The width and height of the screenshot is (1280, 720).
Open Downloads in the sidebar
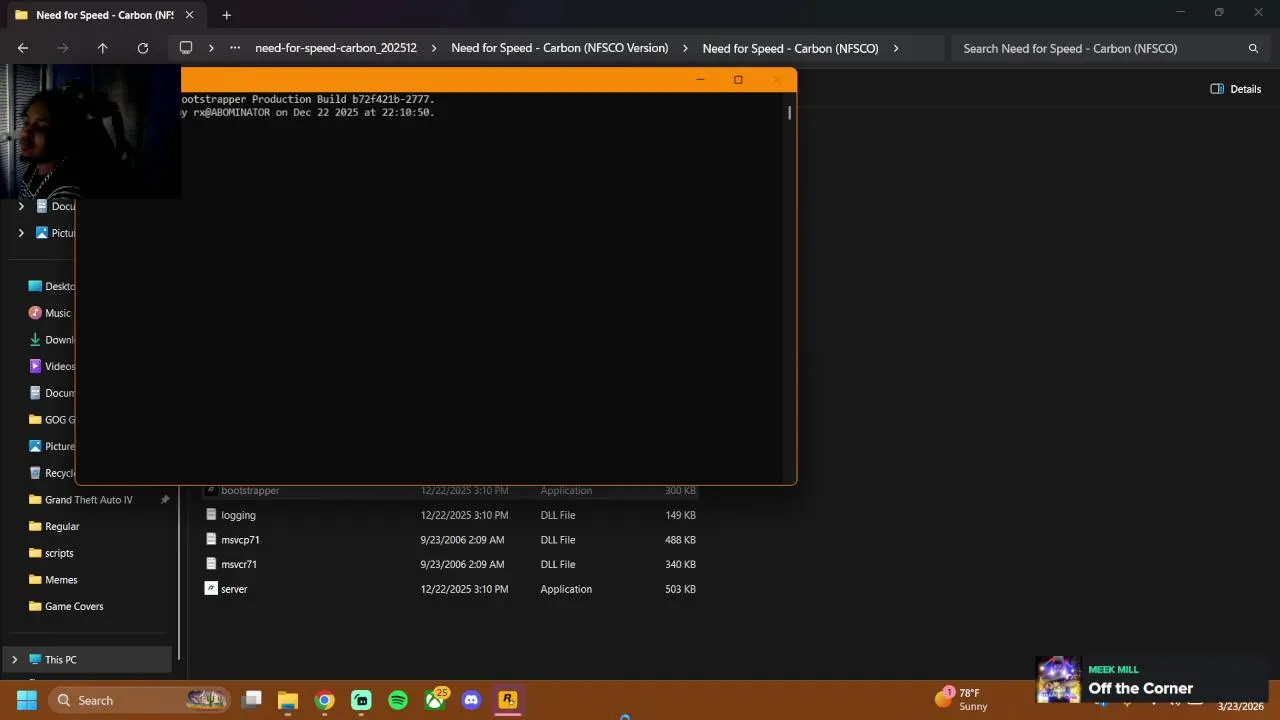52,340
